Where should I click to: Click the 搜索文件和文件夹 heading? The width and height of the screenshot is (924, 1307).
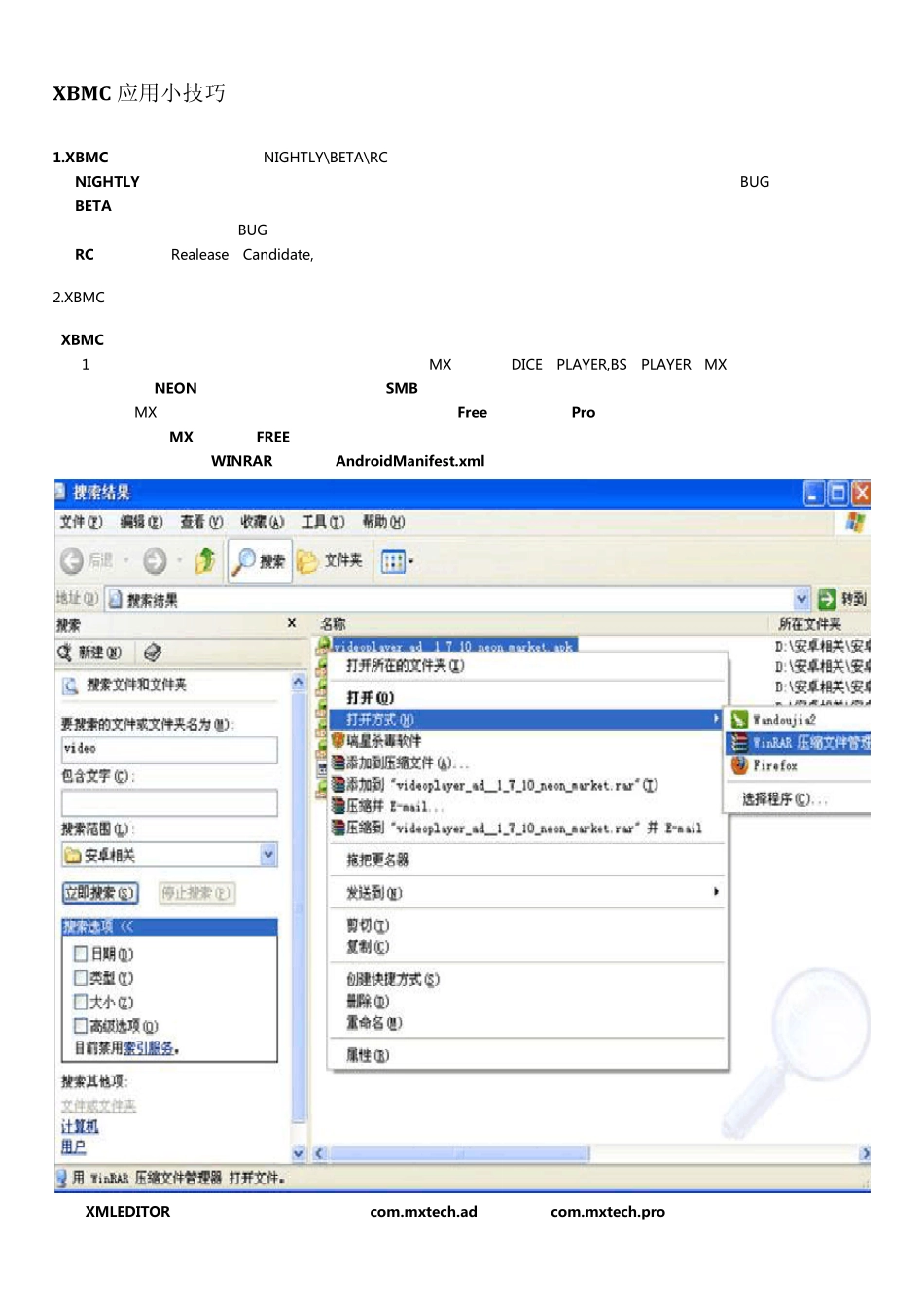coord(136,685)
